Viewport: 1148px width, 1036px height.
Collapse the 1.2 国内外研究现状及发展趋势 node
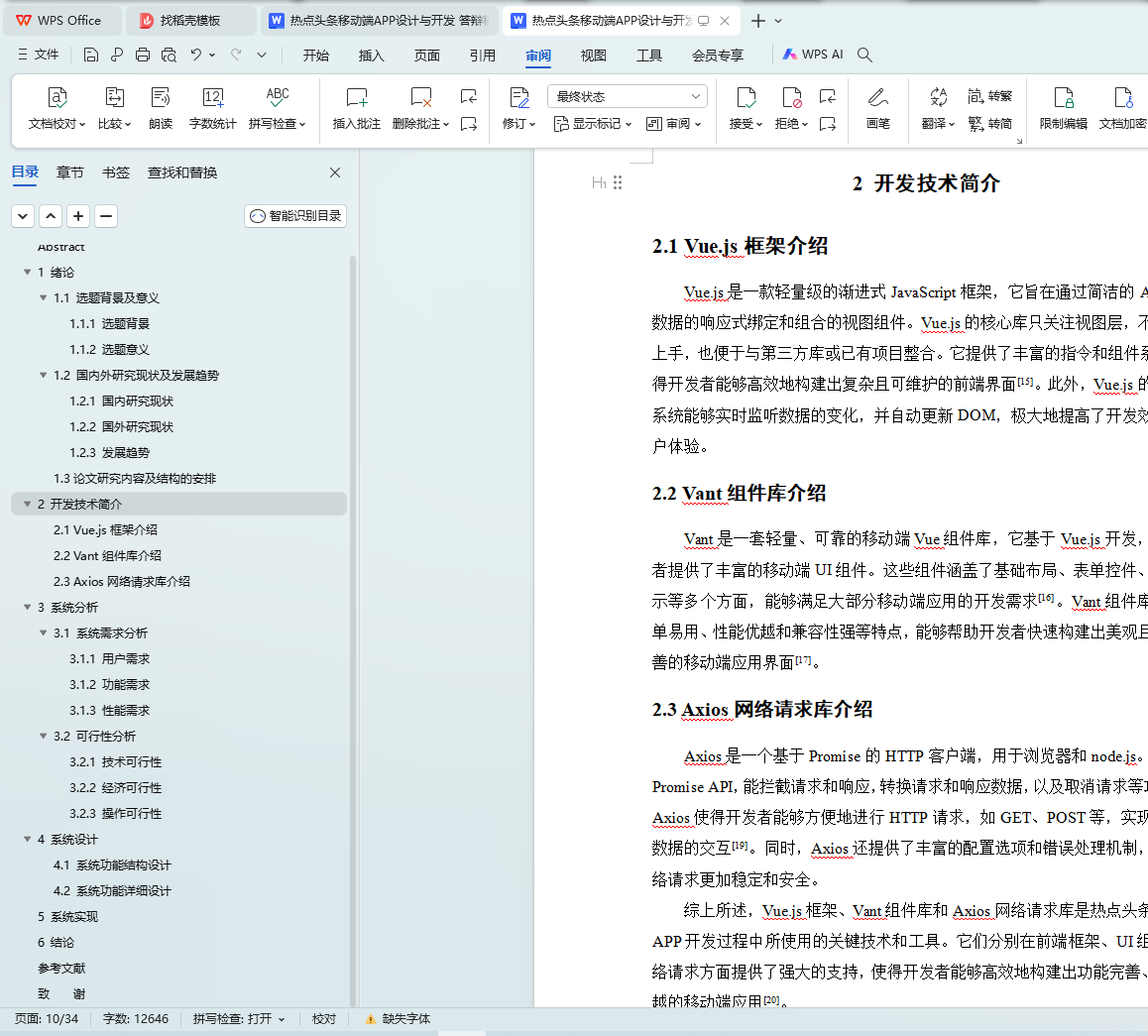(x=44, y=375)
